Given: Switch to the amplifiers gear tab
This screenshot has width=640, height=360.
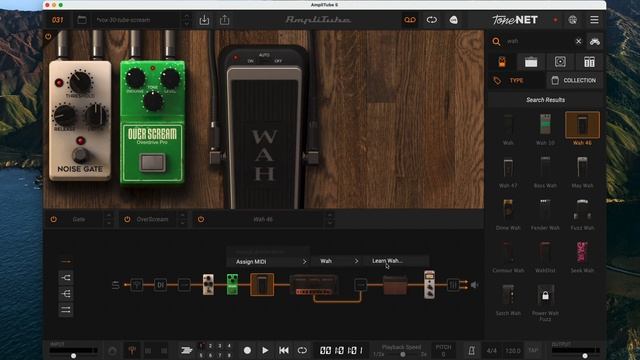Looking at the screenshot, I should (531, 62).
